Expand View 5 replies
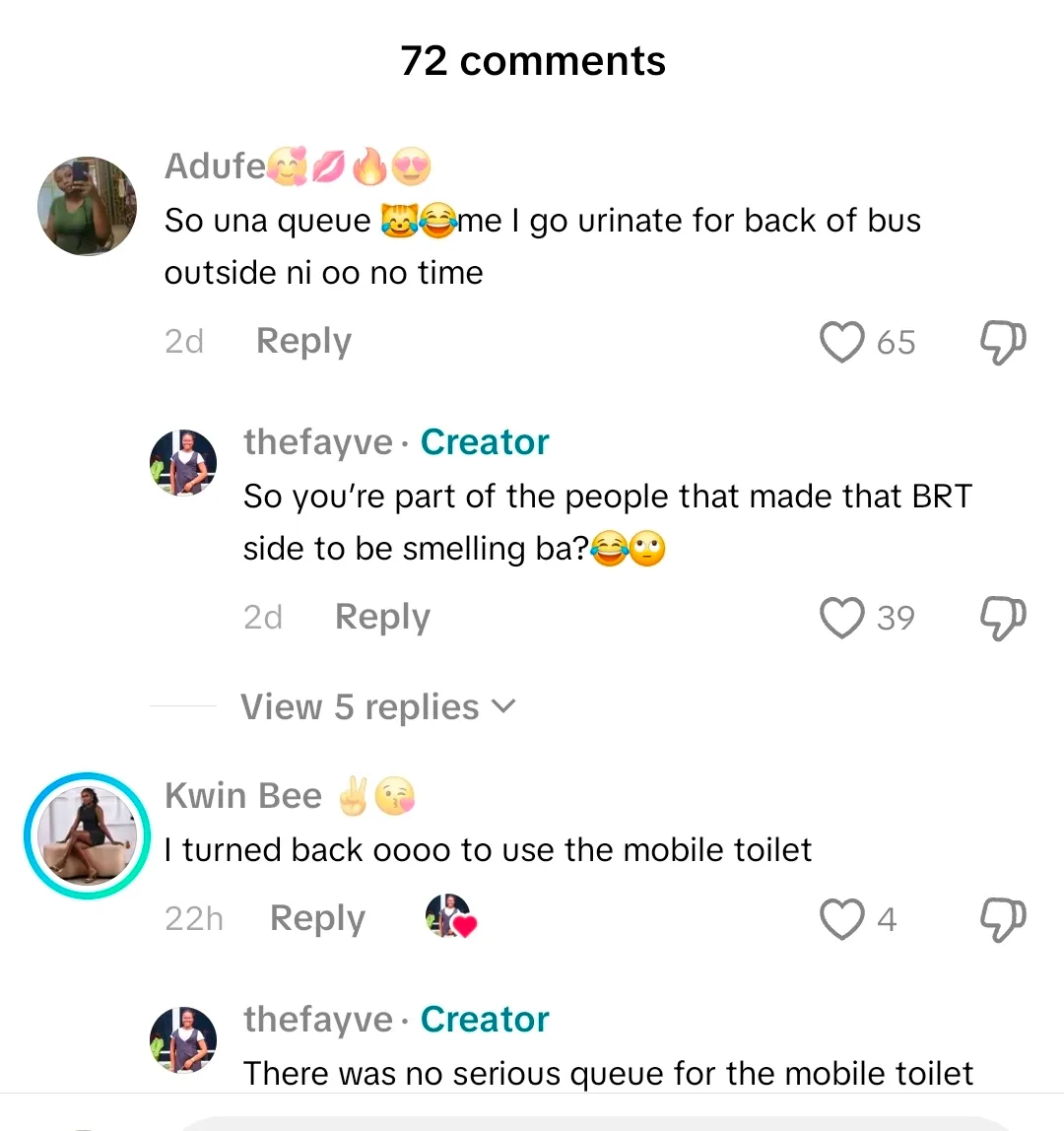The image size is (1064, 1131). coord(360,707)
